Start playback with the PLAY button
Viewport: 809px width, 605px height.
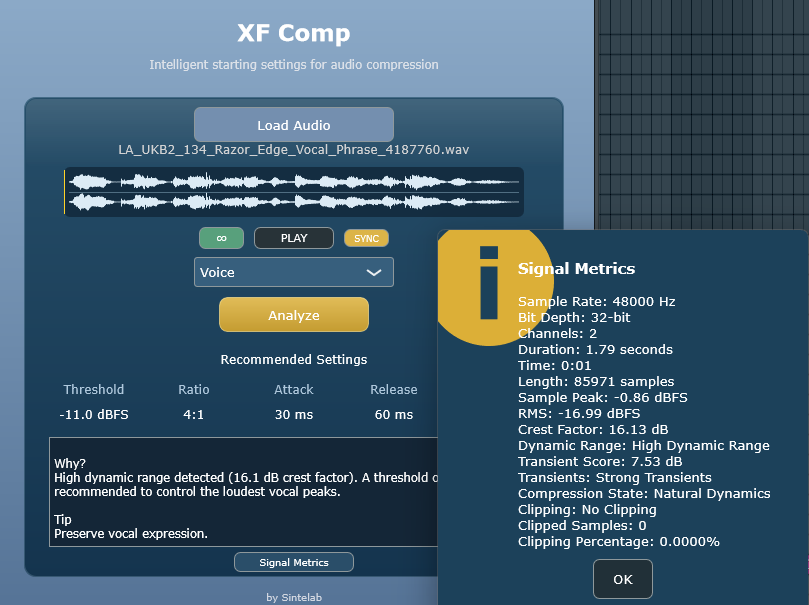point(294,238)
